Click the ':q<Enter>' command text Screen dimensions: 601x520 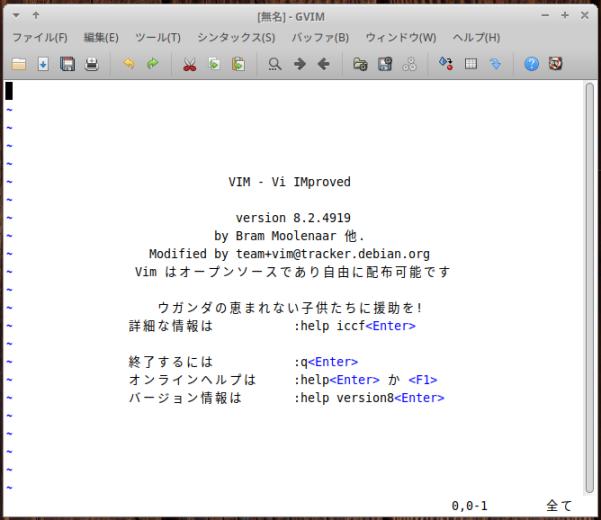(326, 362)
